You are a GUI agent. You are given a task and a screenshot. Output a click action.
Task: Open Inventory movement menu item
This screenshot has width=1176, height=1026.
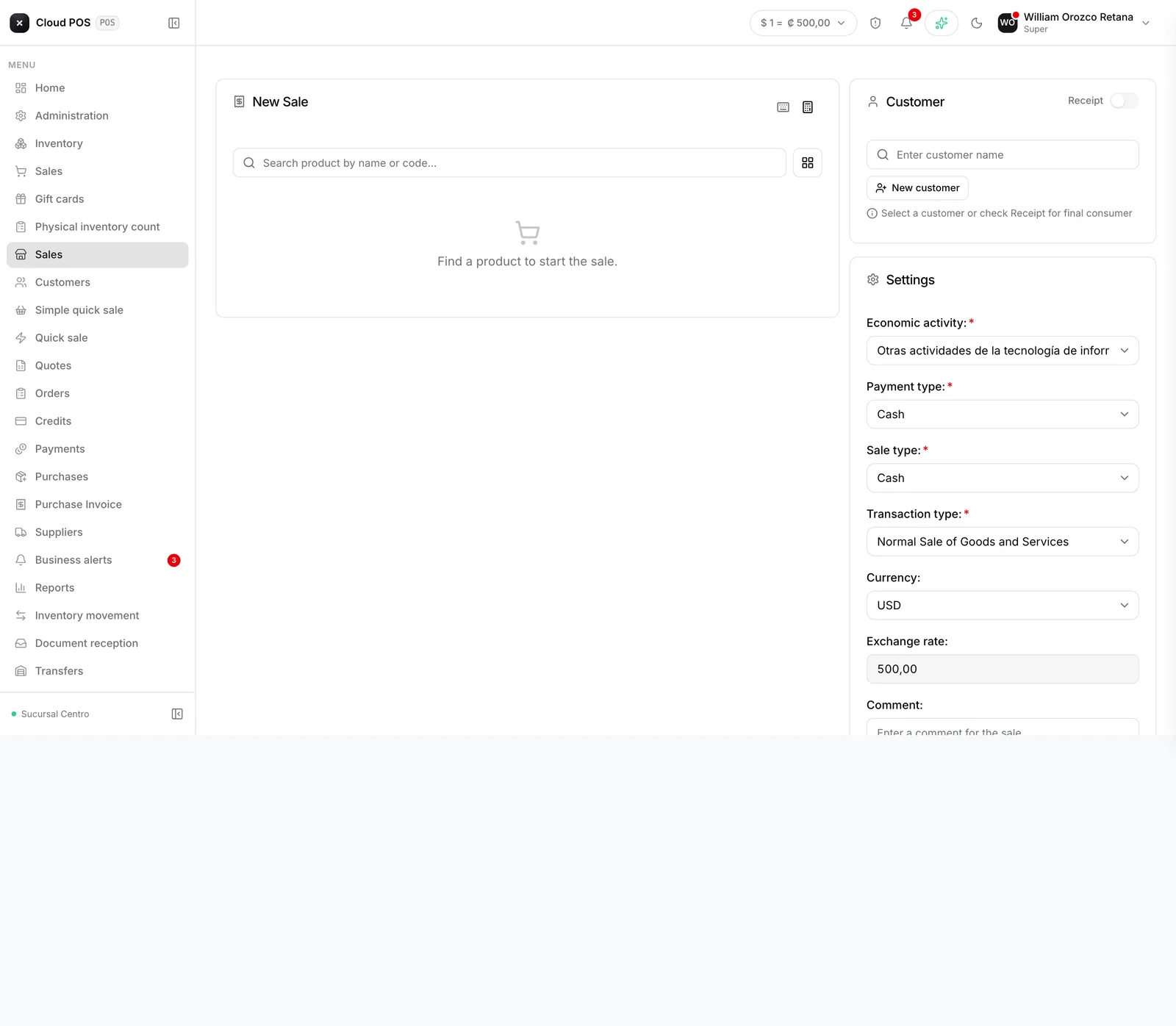tap(98, 616)
